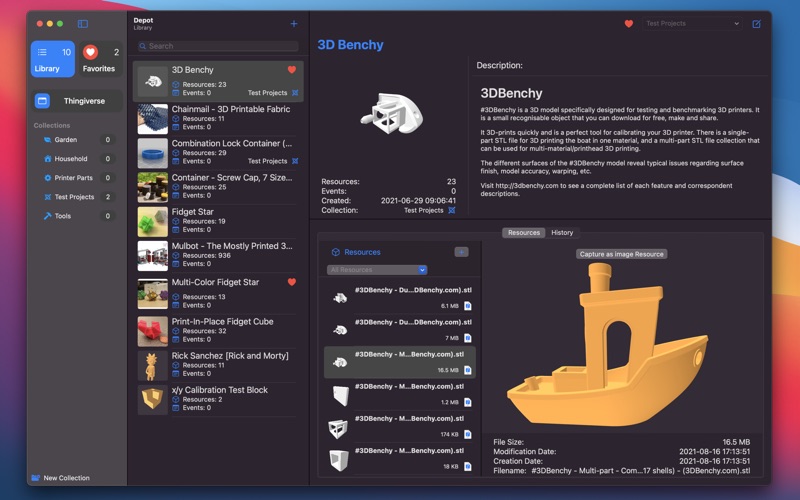Open the Test Projects collection dropdown
Viewport: 800px width, 500px height.
click(692, 23)
